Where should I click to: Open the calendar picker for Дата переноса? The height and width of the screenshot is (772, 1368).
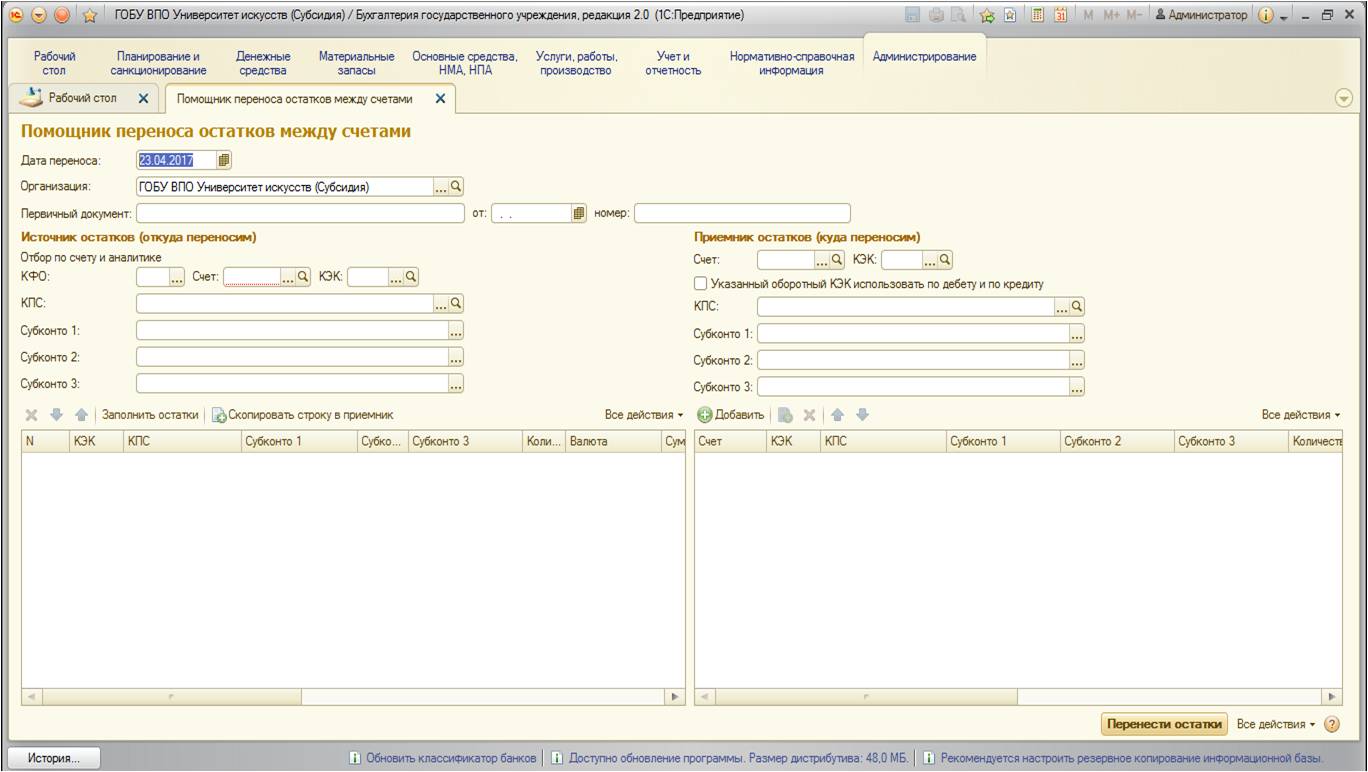coord(224,160)
